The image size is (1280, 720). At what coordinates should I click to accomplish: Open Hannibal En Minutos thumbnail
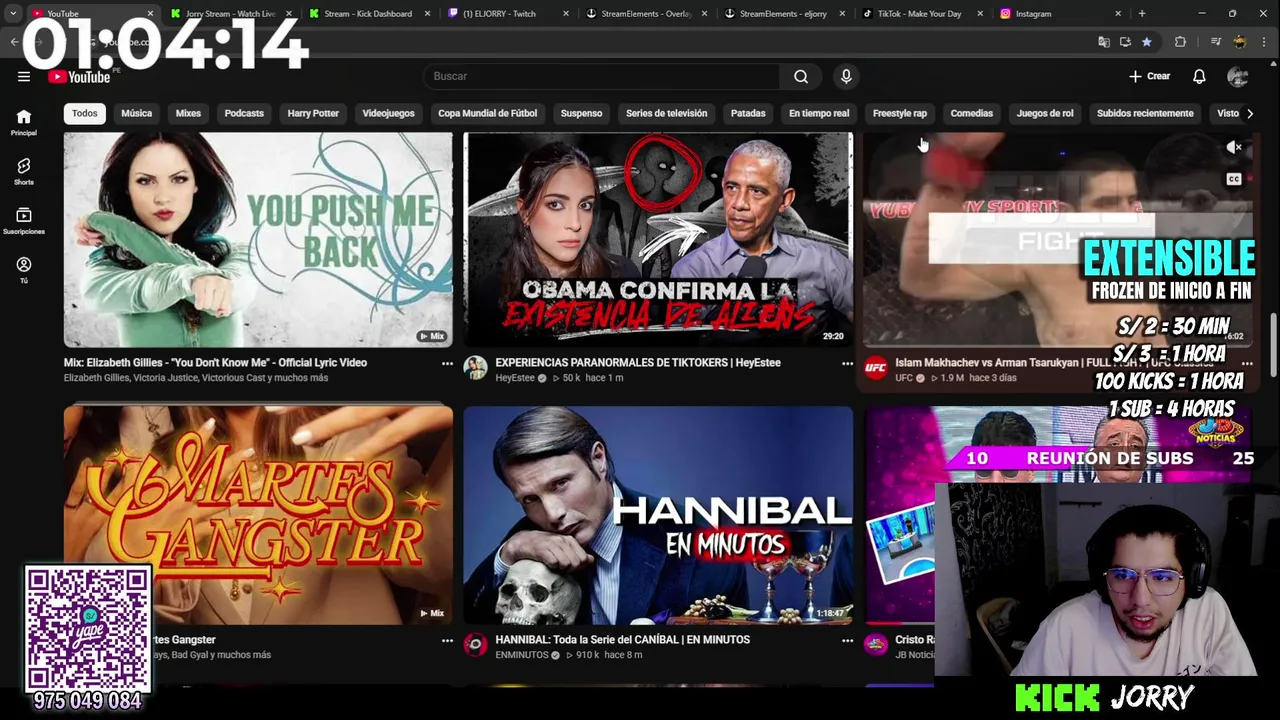point(658,515)
